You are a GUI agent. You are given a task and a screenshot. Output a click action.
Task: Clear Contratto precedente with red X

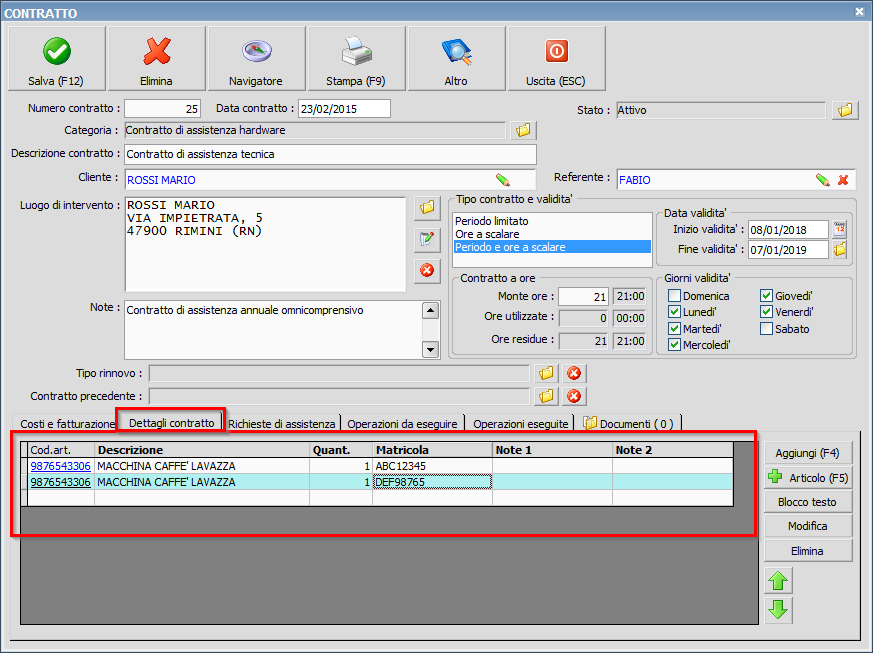click(x=574, y=396)
